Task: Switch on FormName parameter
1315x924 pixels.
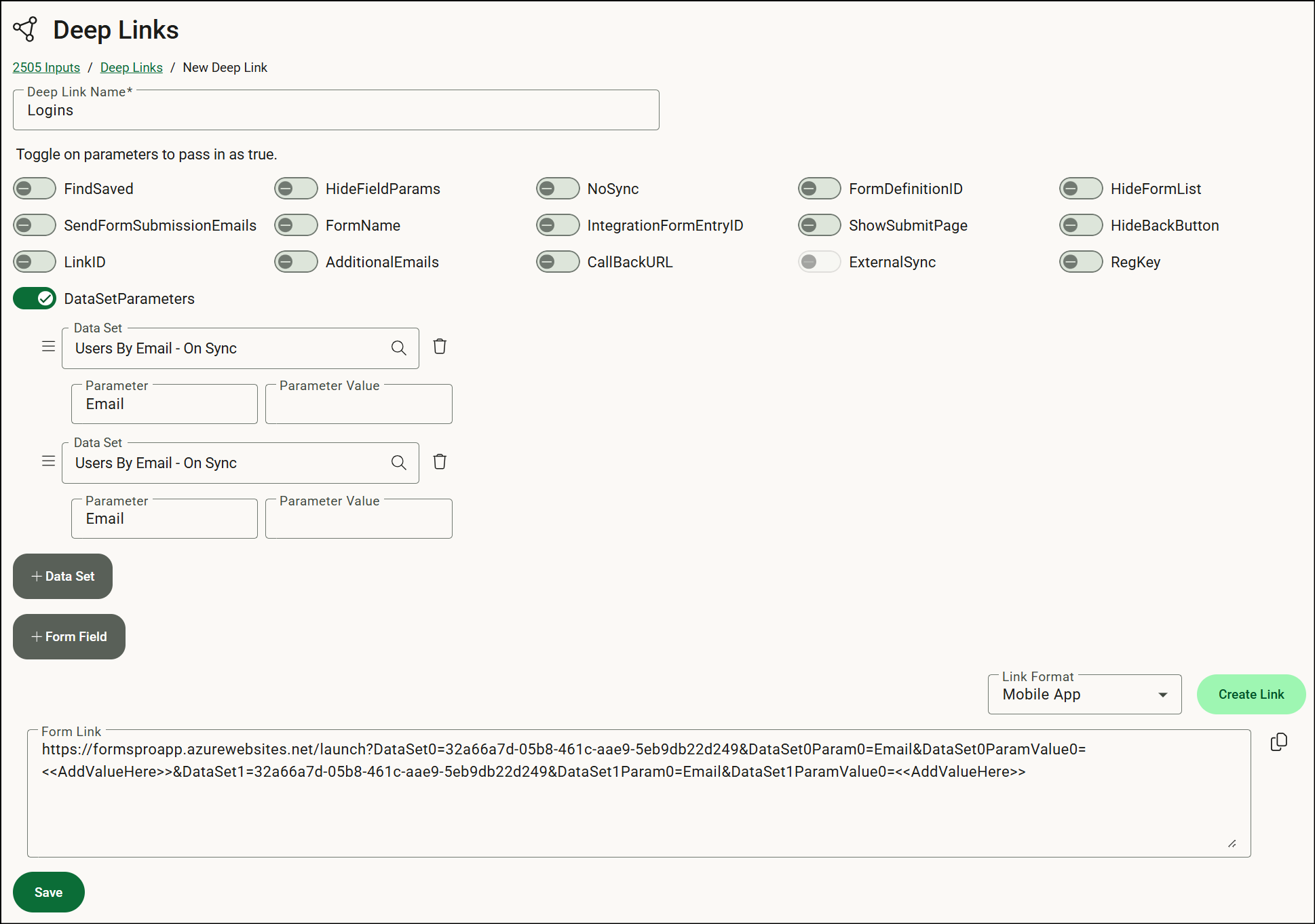Action: [x=296, y=225]
